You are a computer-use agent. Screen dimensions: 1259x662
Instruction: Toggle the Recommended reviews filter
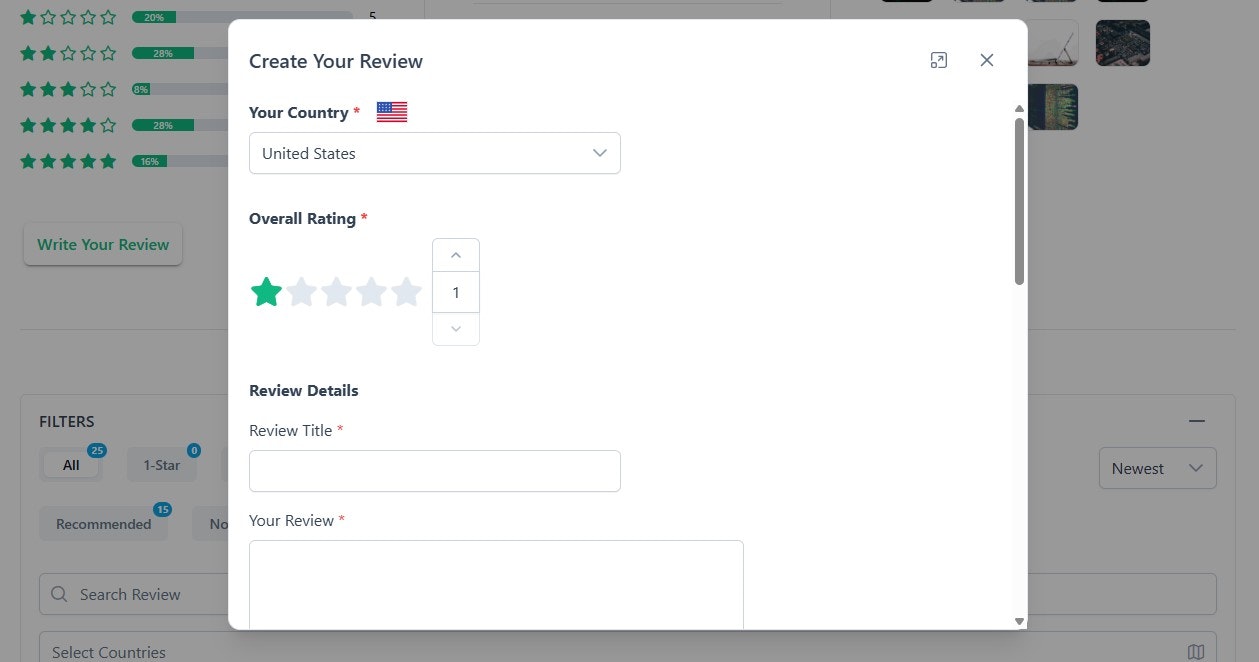pos(103,523)
